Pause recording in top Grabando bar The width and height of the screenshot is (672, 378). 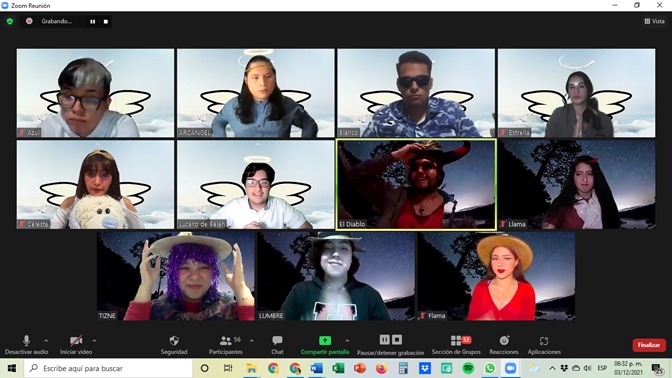tap(93, 21)
